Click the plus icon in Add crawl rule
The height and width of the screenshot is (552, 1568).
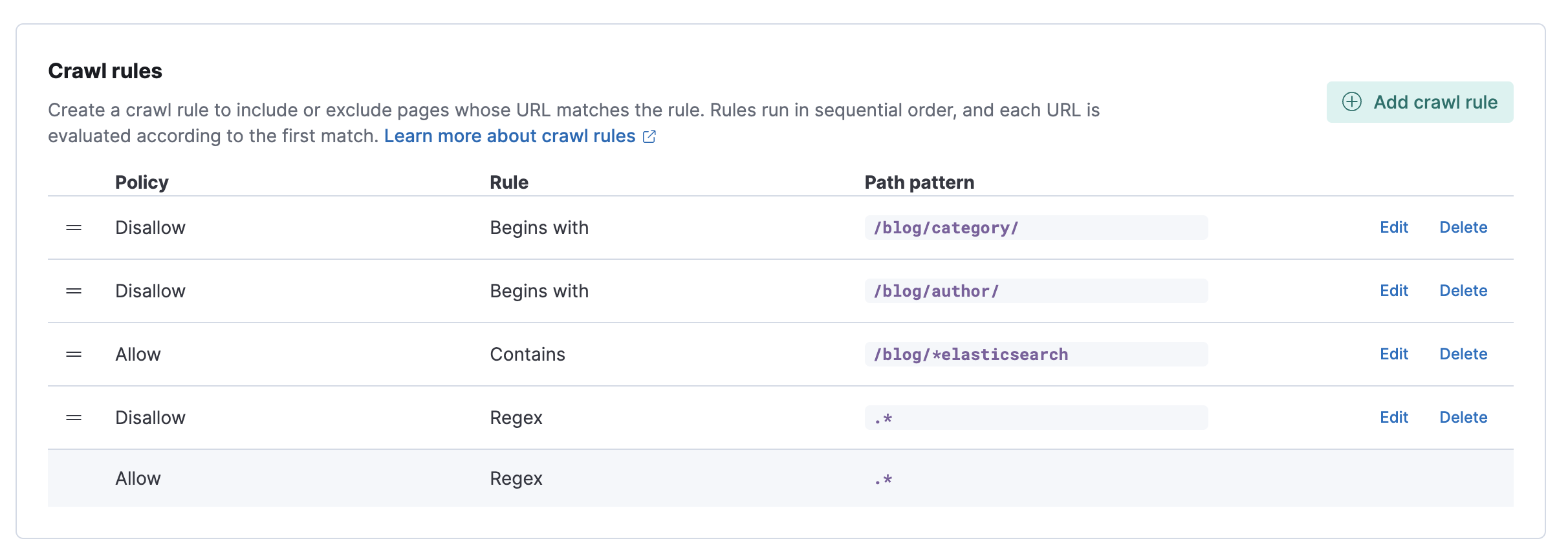[1351, 102]
